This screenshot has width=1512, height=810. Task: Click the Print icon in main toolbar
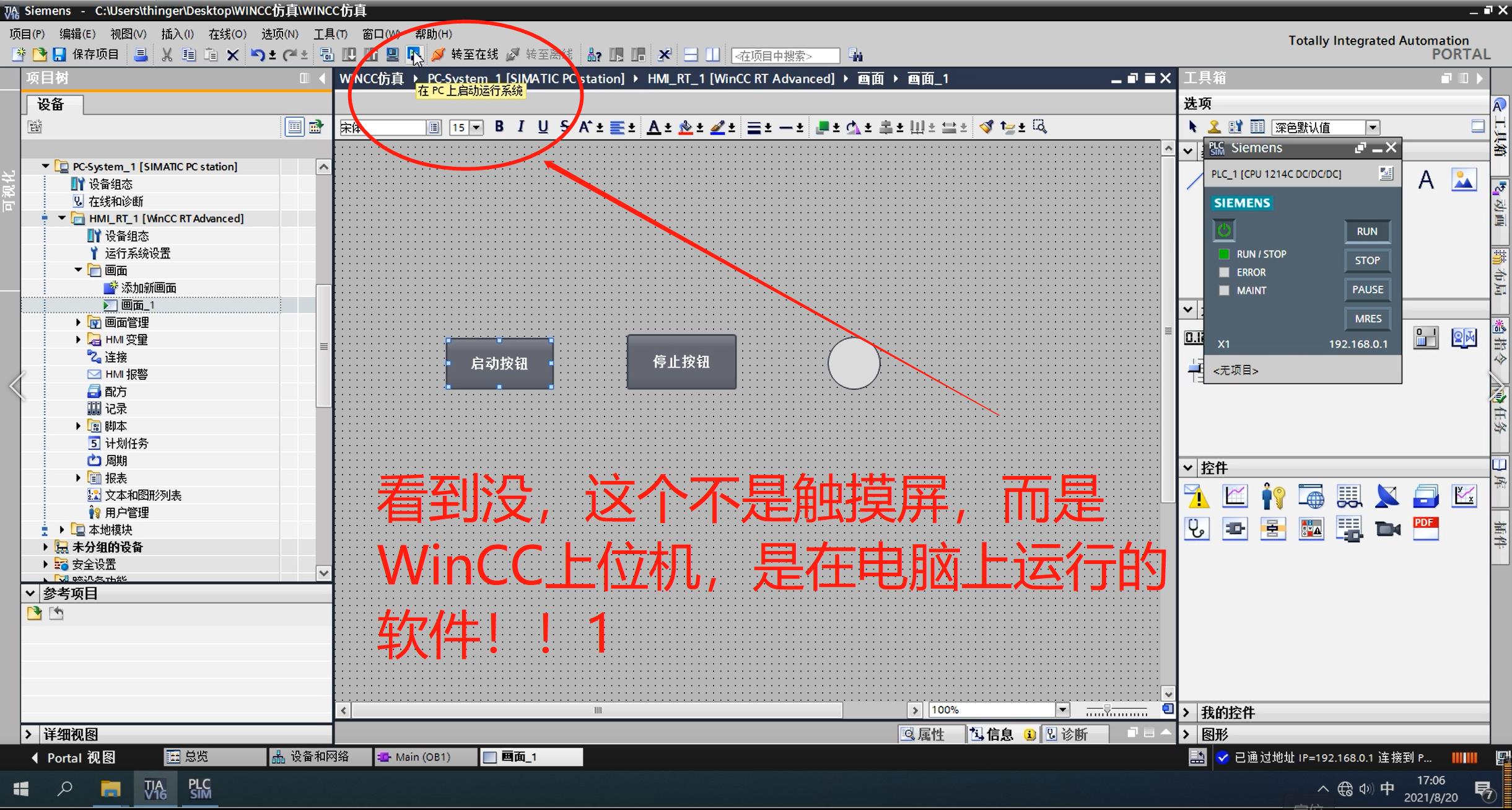(141, 55)
